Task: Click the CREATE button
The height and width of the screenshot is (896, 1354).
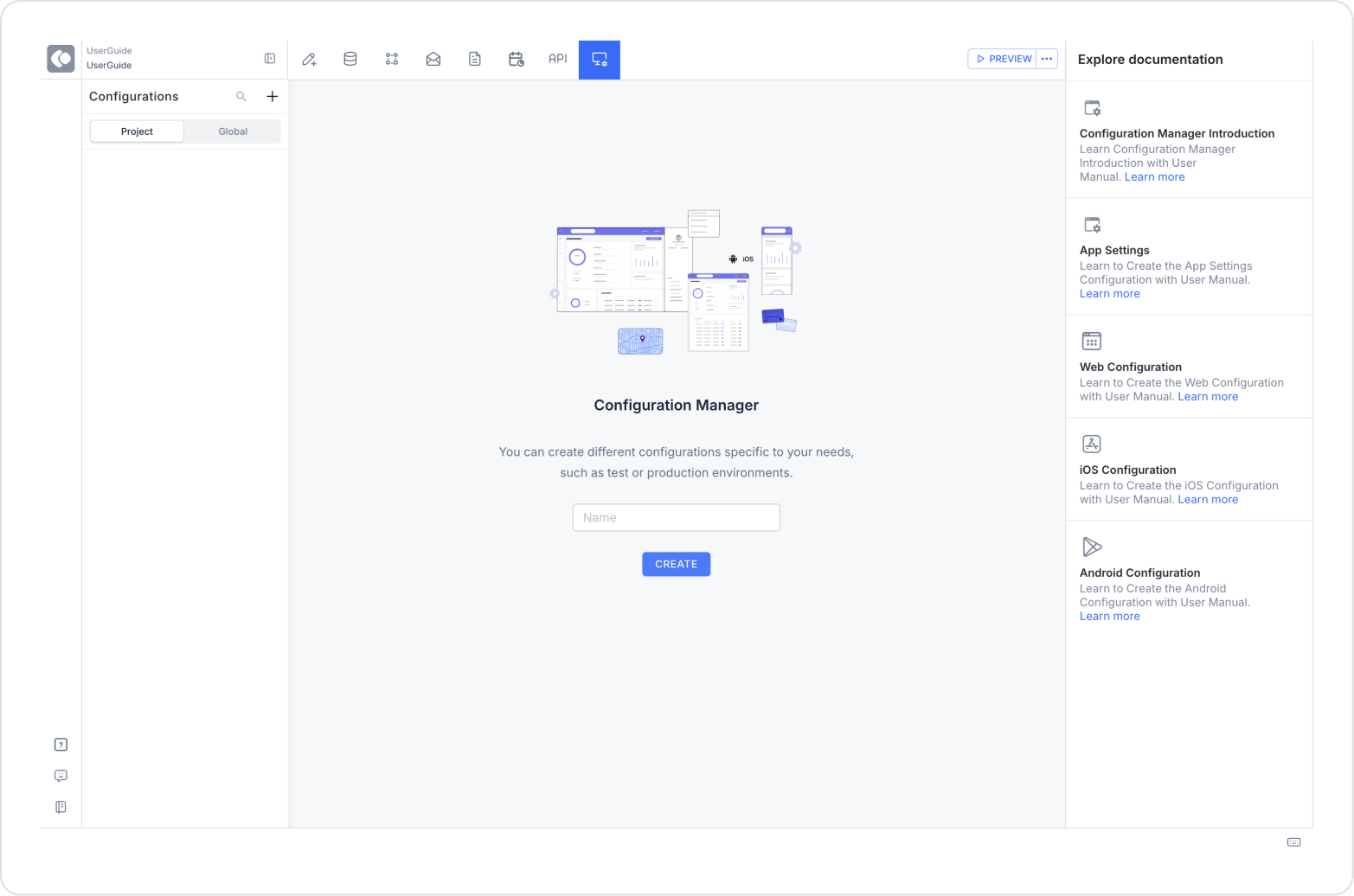Action: pyautogui.click(x=677, y=564)
